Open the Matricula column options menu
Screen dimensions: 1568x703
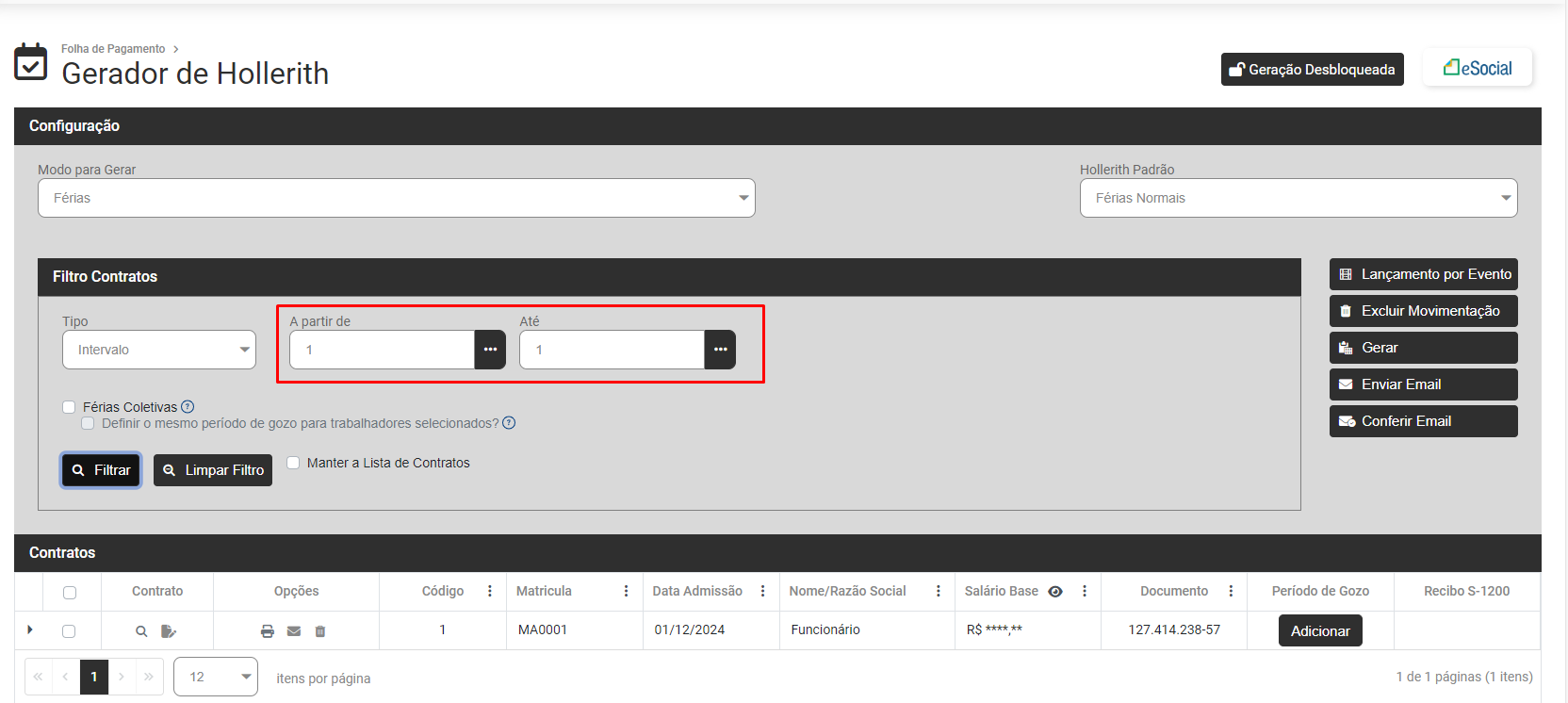click(x=626, y=591)
